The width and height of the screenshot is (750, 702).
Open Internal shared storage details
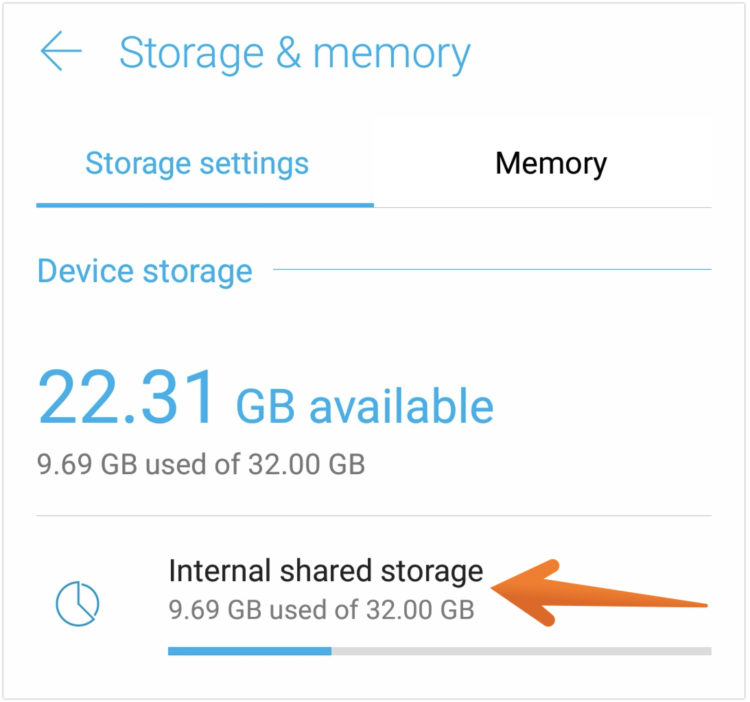tap(326, 572)
